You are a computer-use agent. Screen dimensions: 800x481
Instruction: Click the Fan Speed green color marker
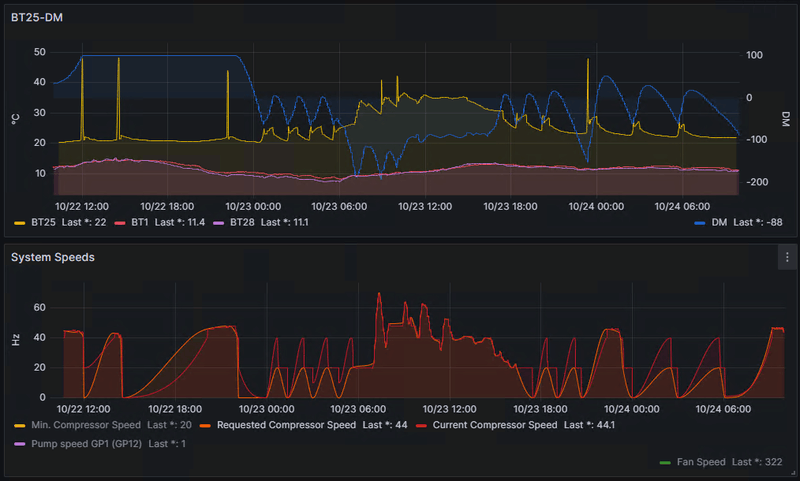665,463
